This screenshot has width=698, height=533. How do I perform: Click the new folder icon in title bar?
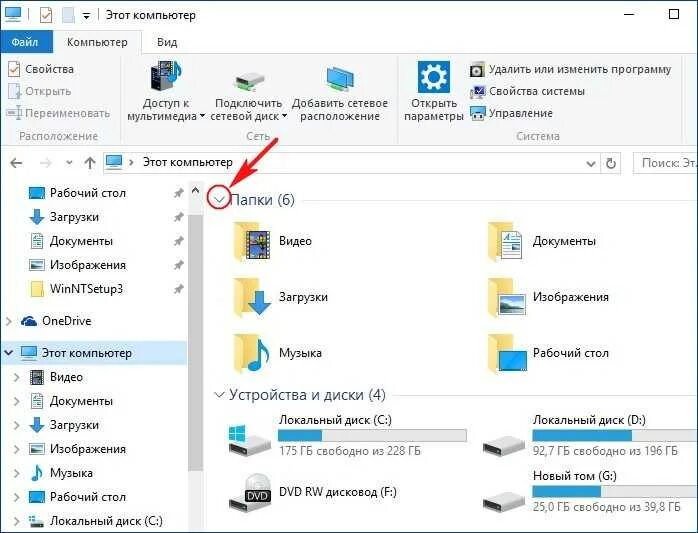pos(68,15)
